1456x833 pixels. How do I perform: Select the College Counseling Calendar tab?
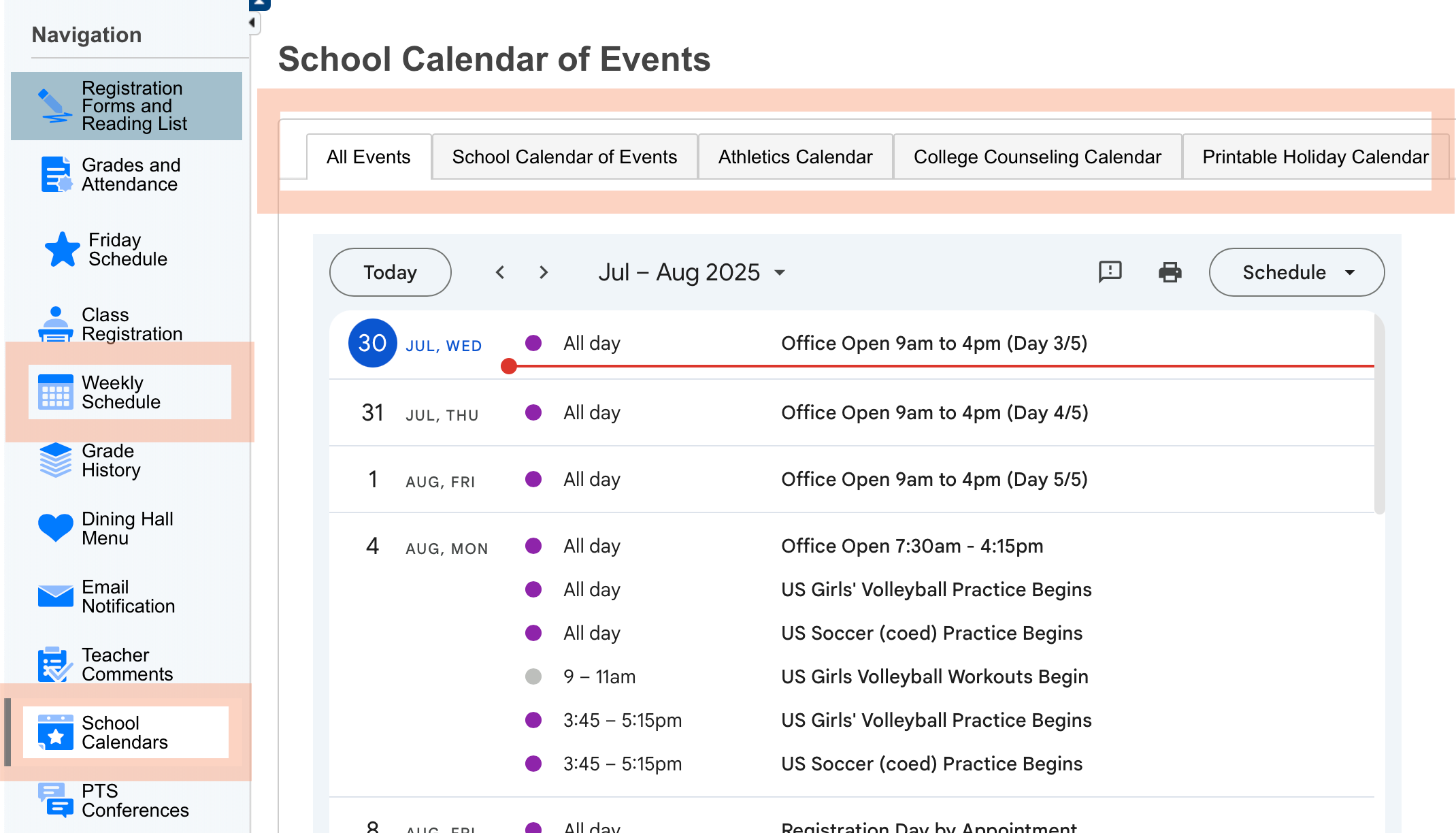coord(1037,157)
